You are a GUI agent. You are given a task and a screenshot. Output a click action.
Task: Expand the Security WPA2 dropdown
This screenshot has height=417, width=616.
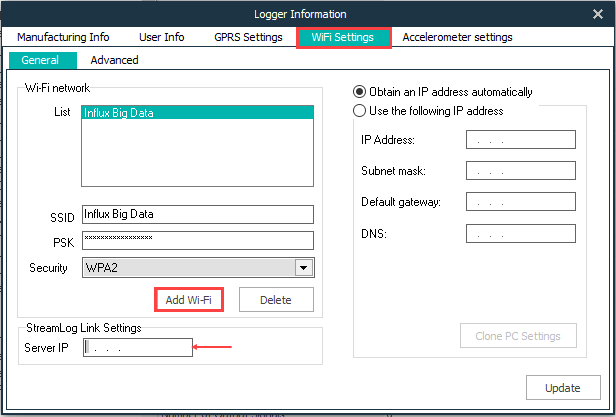tap(302, 268)
